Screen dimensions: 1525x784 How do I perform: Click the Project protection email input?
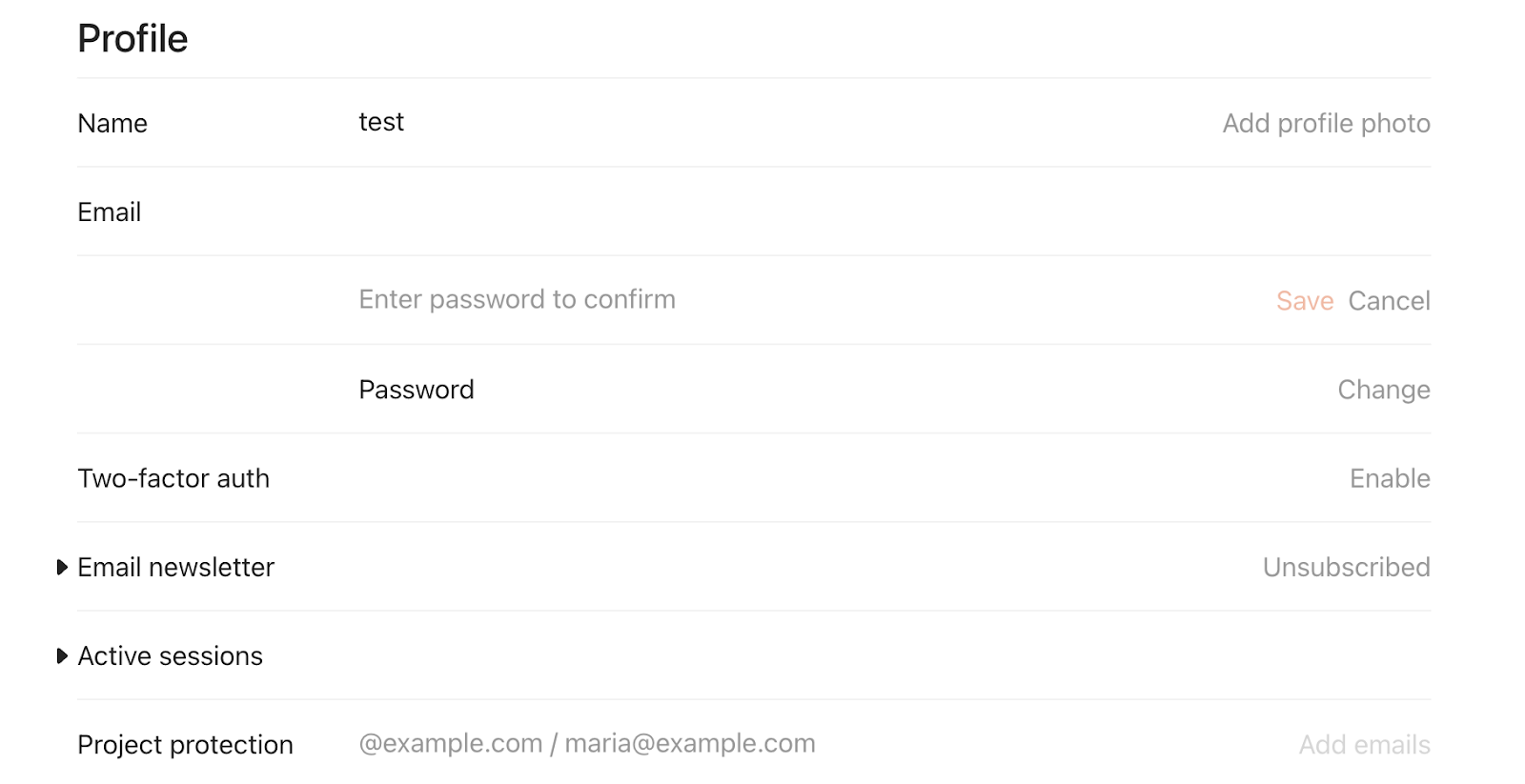[x=667, y=744]
